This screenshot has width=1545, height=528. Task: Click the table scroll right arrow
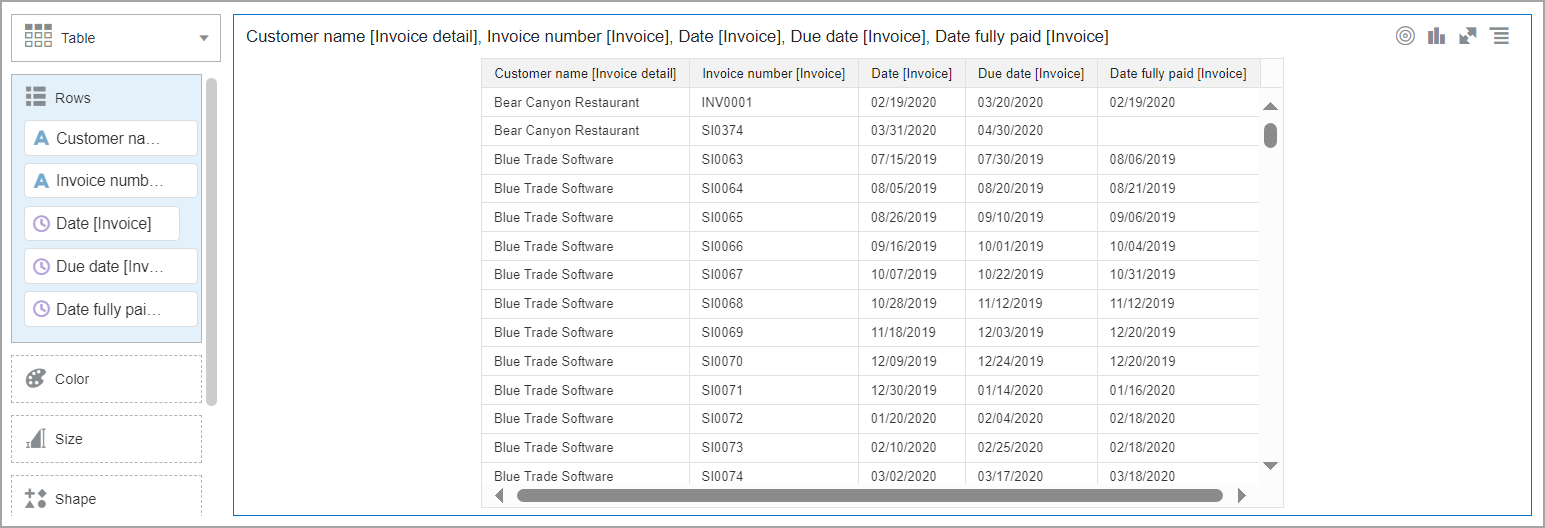[x=1242, y=495]
